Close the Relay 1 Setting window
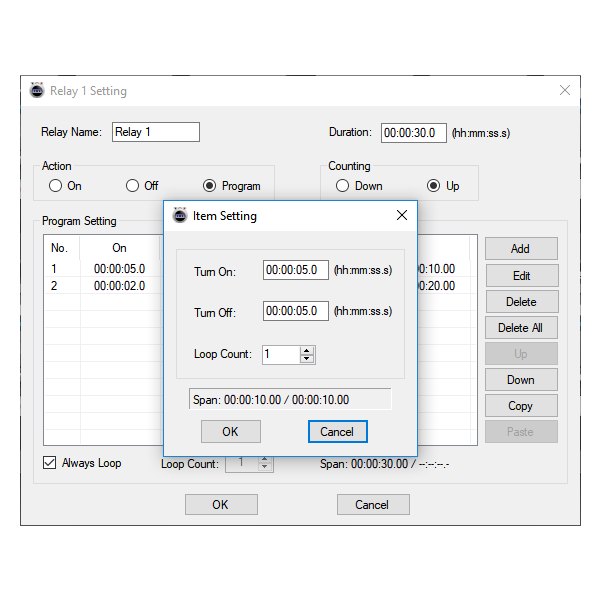Screen dimensions: 600x600 565,90
